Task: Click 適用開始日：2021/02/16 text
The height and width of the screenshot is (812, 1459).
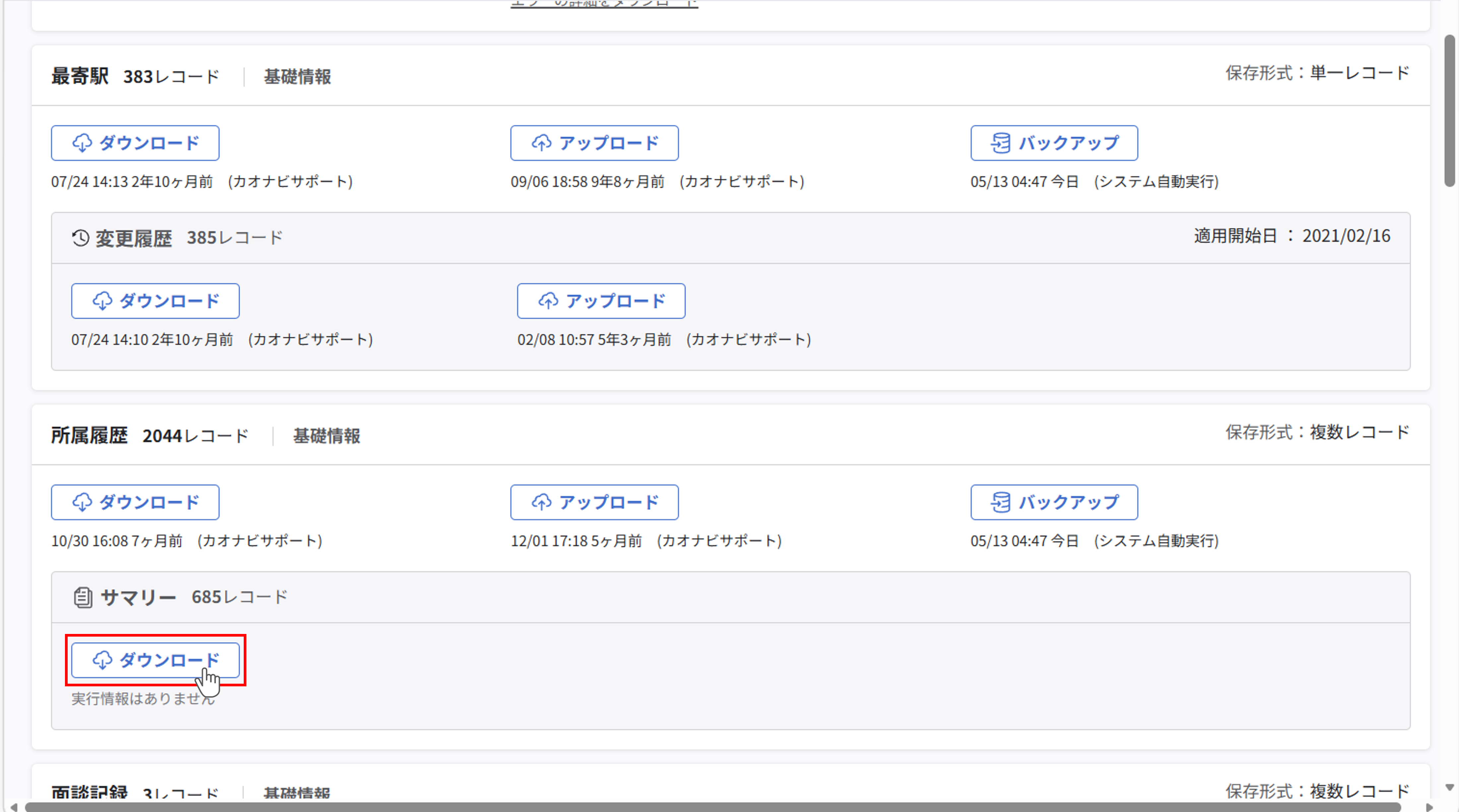Action: point(1292,235)
